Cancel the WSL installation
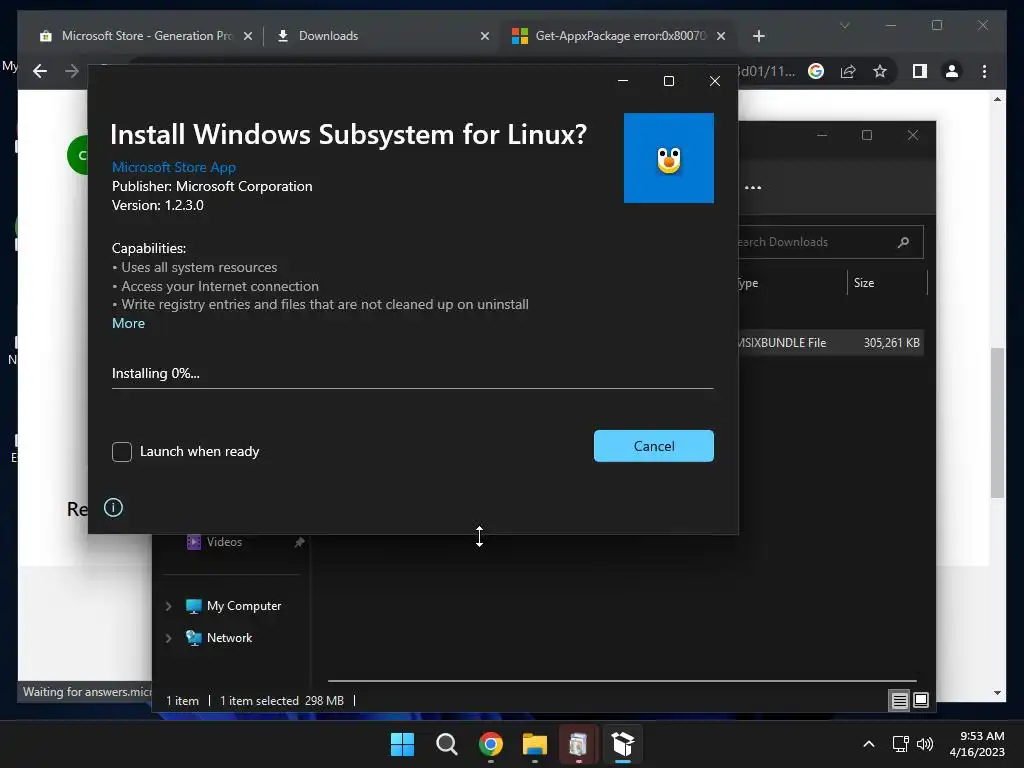The image size is (1024, 768). pos(654,446)
